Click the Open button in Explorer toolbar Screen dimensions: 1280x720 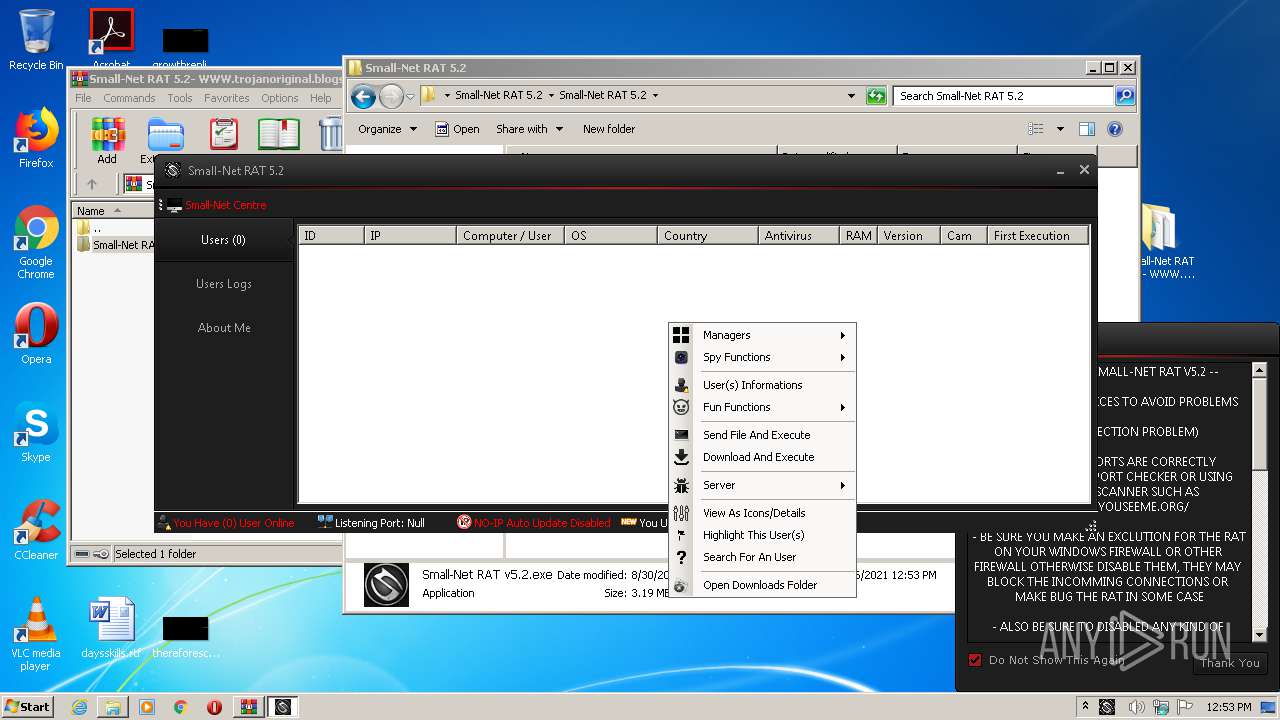pyautogui.click(x=457, y=129)
